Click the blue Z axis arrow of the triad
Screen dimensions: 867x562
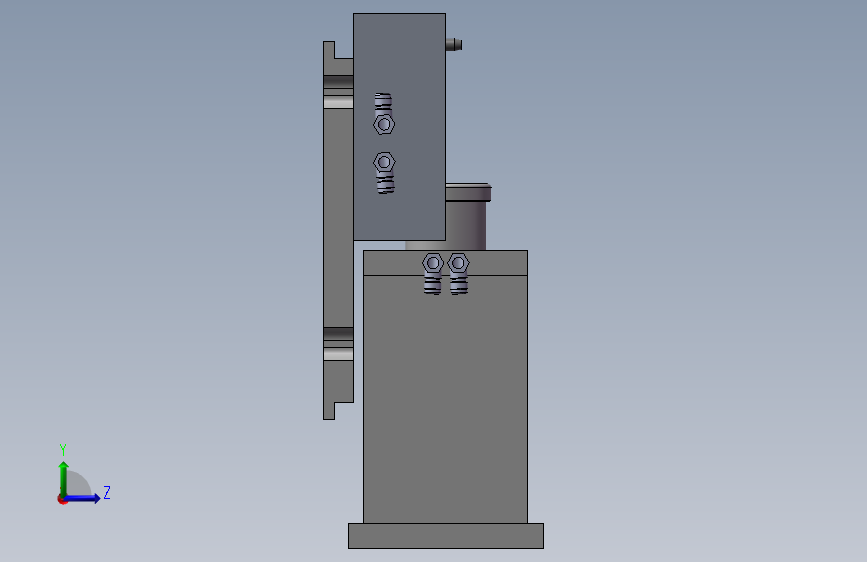point(83,498)
